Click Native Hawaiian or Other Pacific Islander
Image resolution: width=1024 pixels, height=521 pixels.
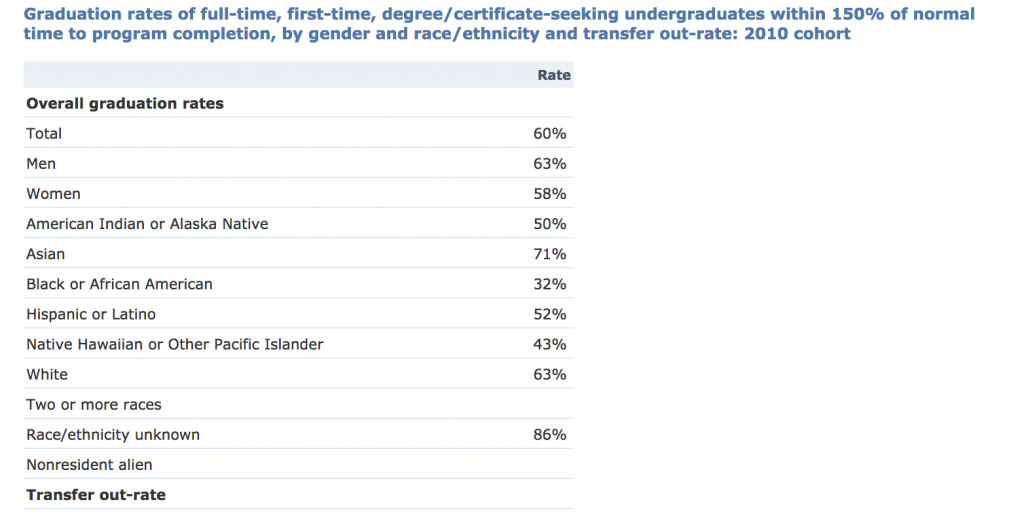tap(175, 344)
